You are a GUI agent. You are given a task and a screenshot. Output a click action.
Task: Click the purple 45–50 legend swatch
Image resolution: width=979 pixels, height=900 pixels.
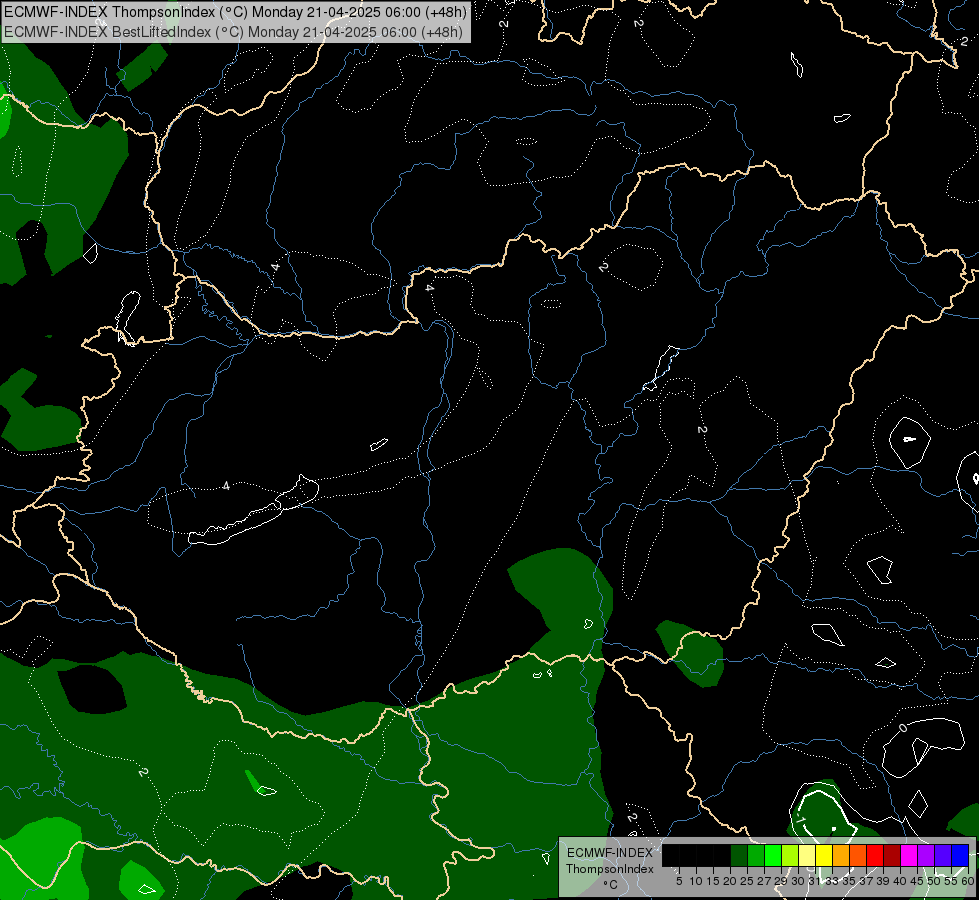[926, 855]
